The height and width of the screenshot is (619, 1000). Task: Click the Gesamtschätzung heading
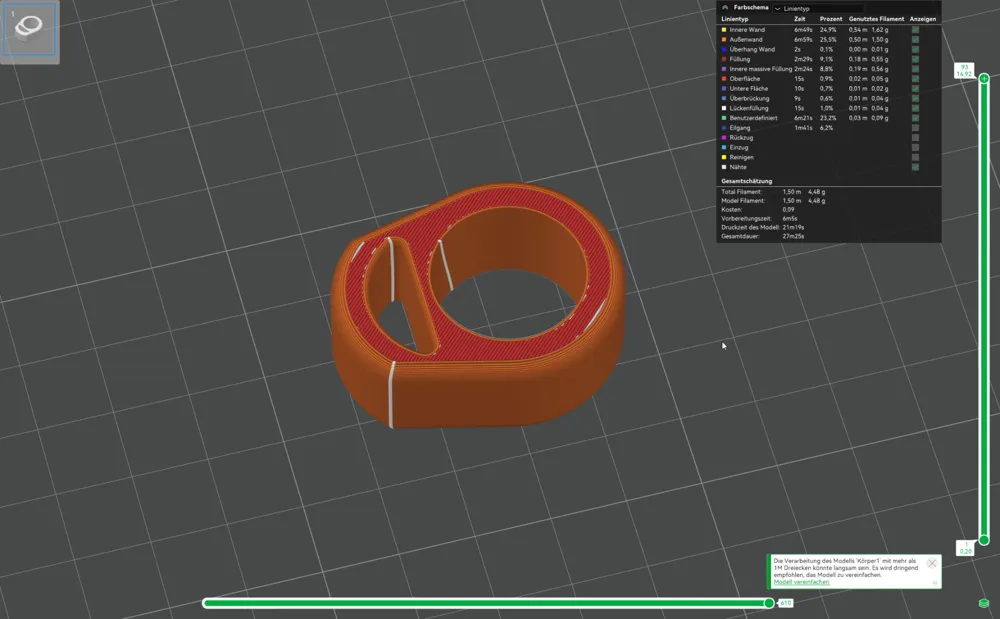(746, 181)
